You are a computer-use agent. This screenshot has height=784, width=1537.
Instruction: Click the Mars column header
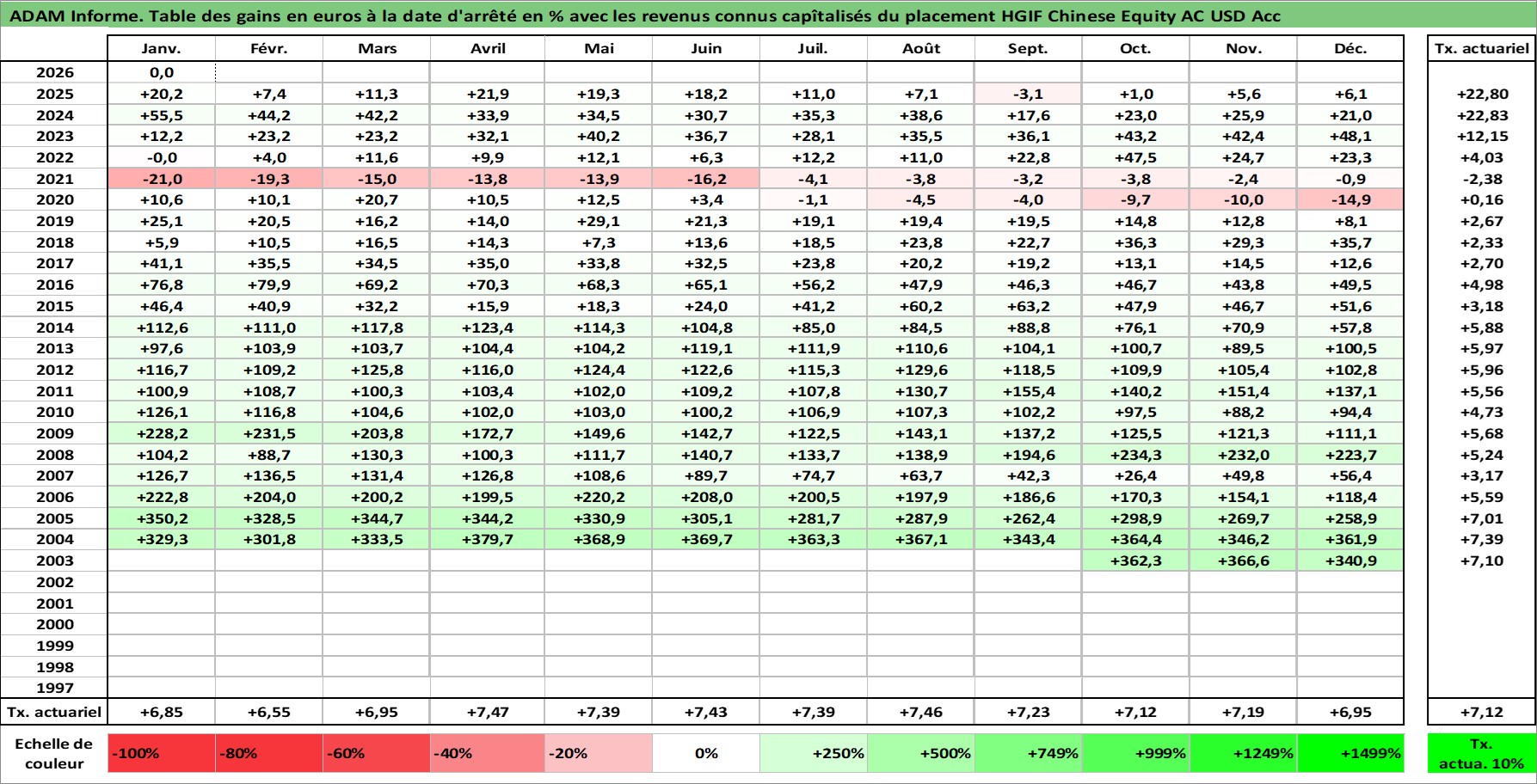coord(377,49)
